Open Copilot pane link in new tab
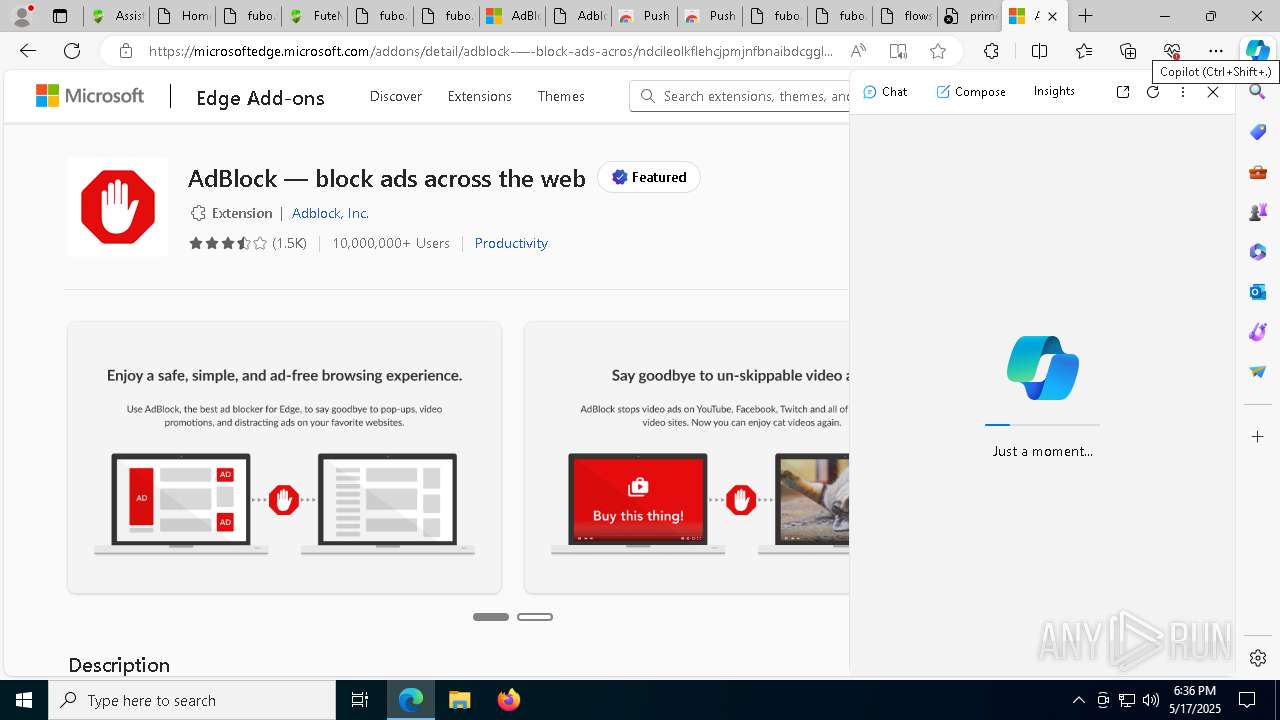 click(x=1123, y=92)
